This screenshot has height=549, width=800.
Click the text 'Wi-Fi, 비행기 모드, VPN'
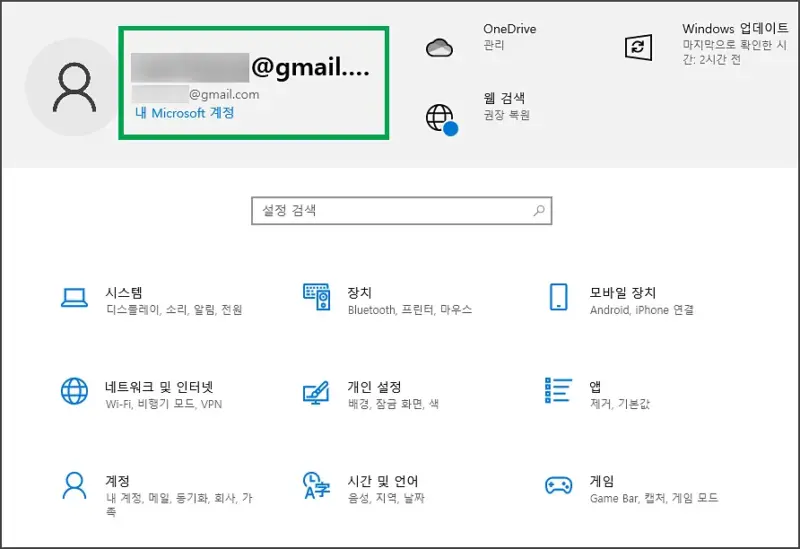(164, 404)
